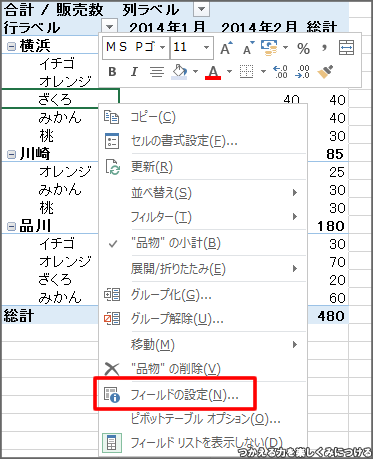Select the オレンジ row under 川崎
Viewport: 373px width, 459px height.
tap(65, 172)
